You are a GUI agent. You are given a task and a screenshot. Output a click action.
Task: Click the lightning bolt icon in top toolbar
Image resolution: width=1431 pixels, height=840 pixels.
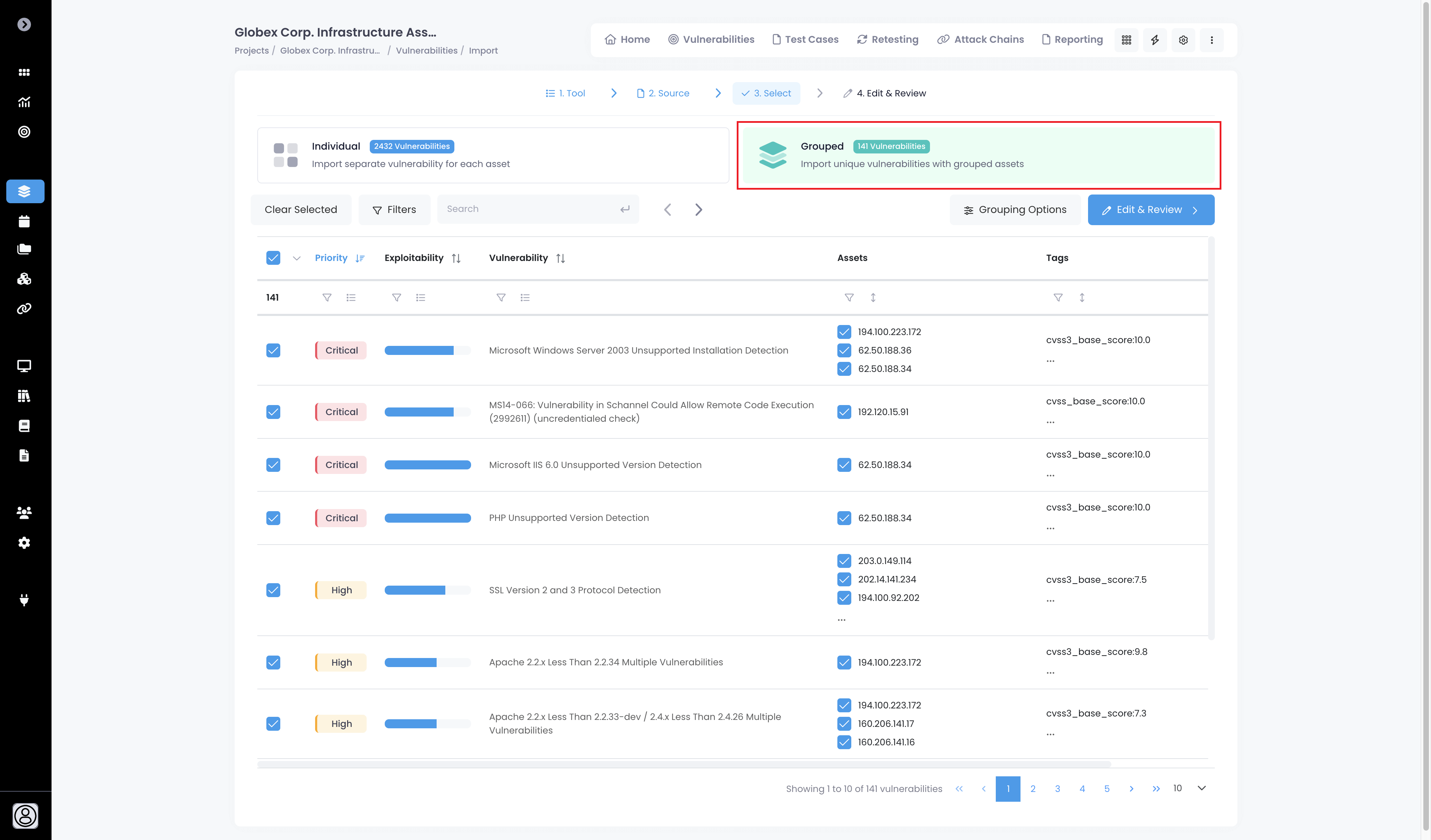1155,40
